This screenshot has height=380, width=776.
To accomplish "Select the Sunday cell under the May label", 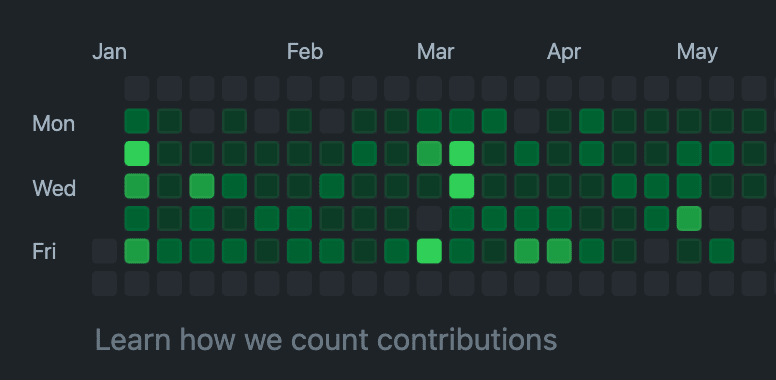I will (689, 88).
